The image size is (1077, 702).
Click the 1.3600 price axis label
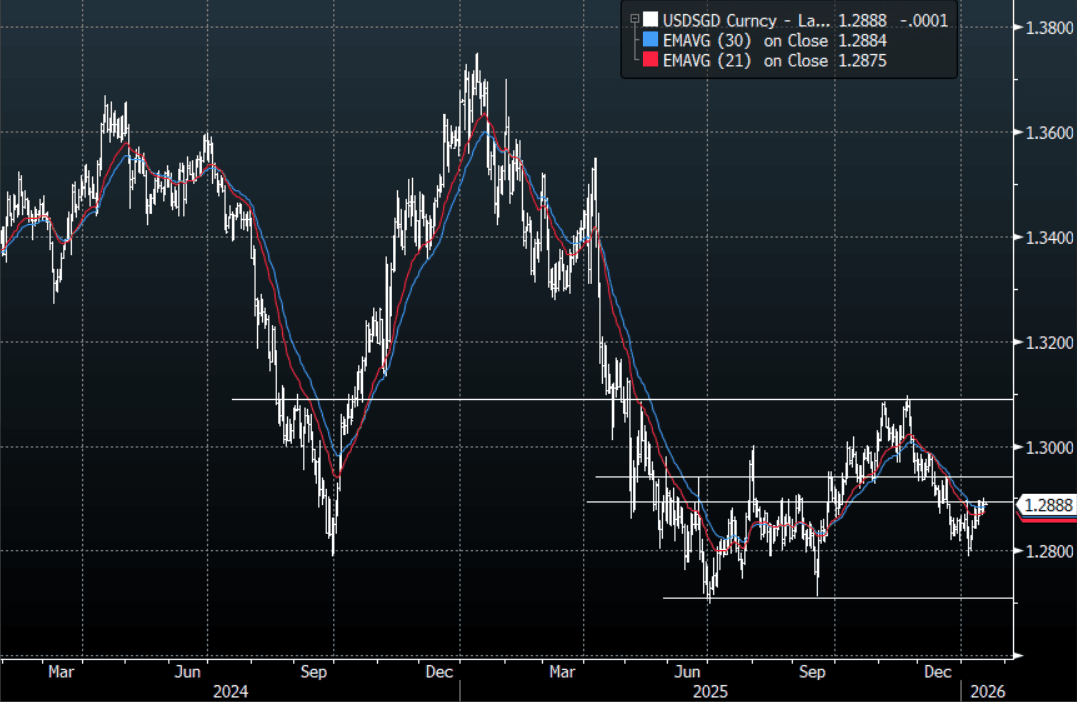[x=1049, y=133]
